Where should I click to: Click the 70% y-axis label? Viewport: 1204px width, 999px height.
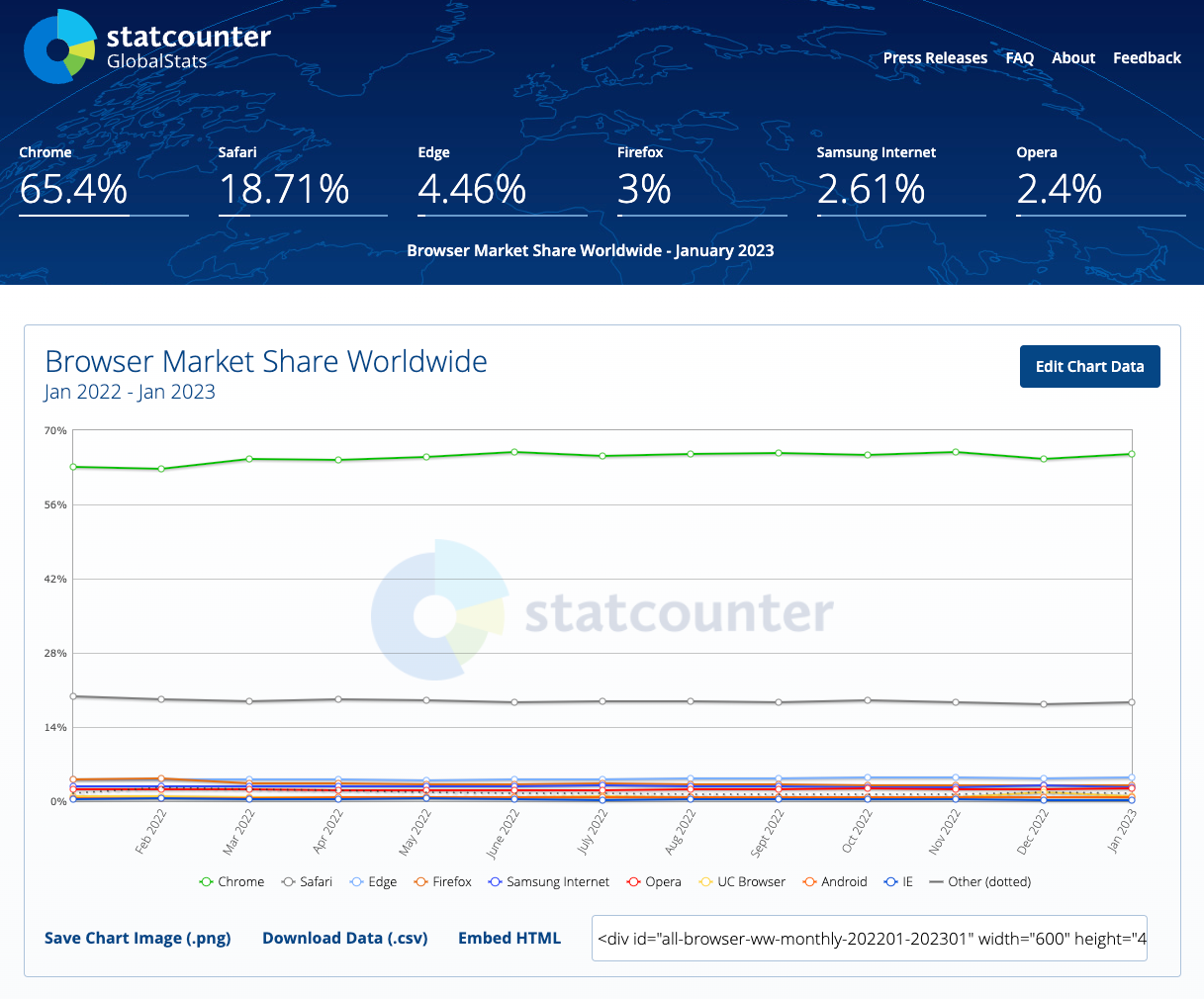(55, 430)
